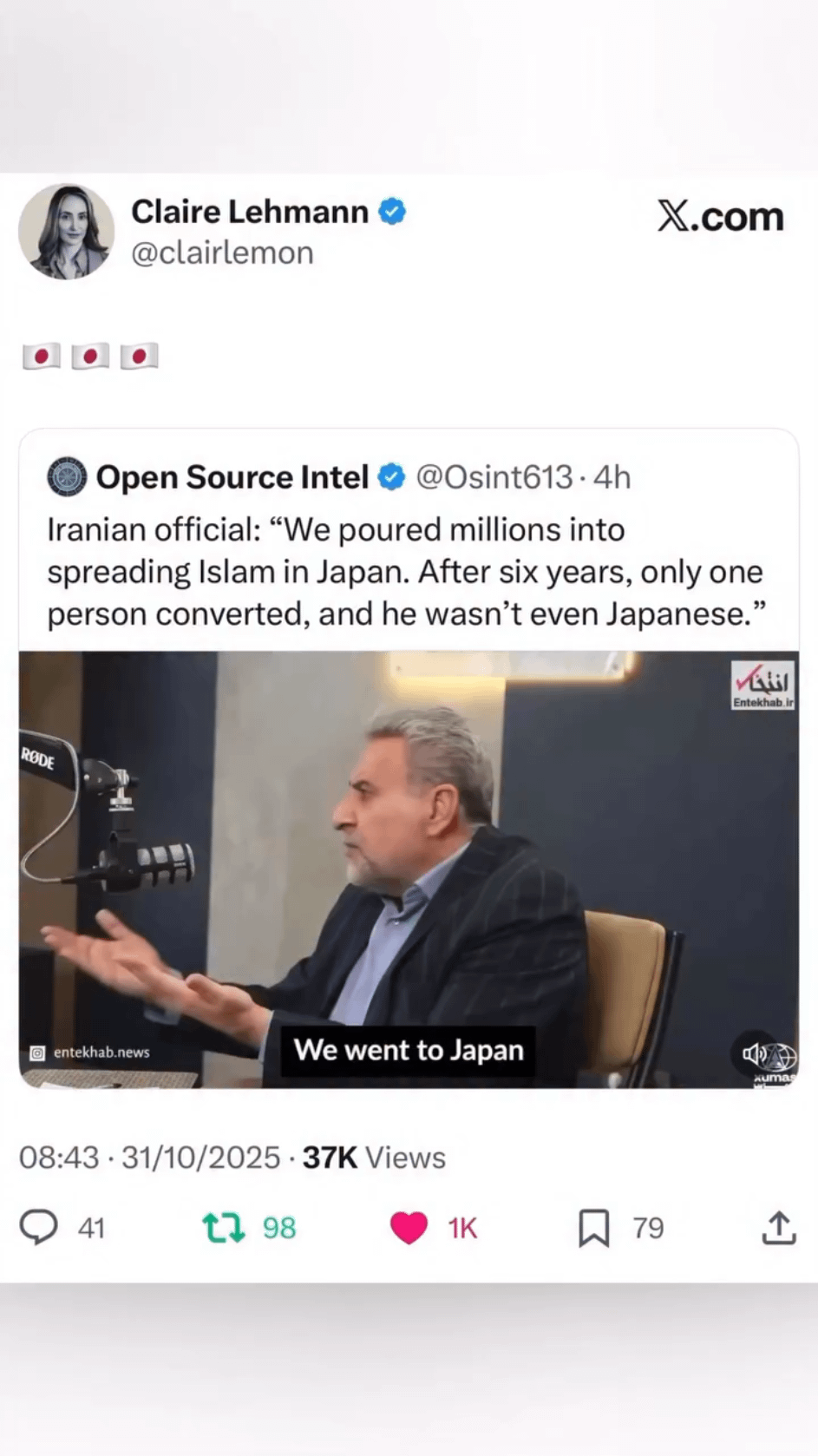This screenshot has width=818, height=1456.
Task: Open the 08:43 31/10/2025 timestamp
Action: pos(149,1158)
